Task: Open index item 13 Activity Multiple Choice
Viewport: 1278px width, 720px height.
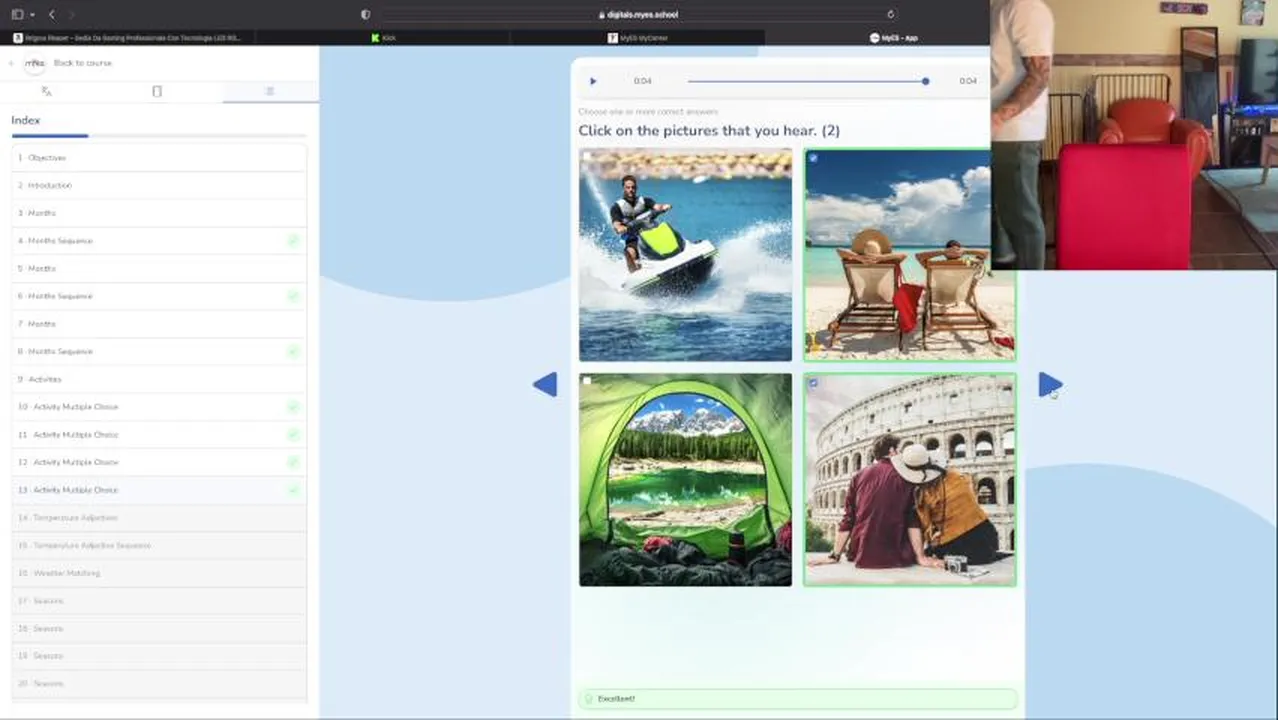Action: click(159, 490)
